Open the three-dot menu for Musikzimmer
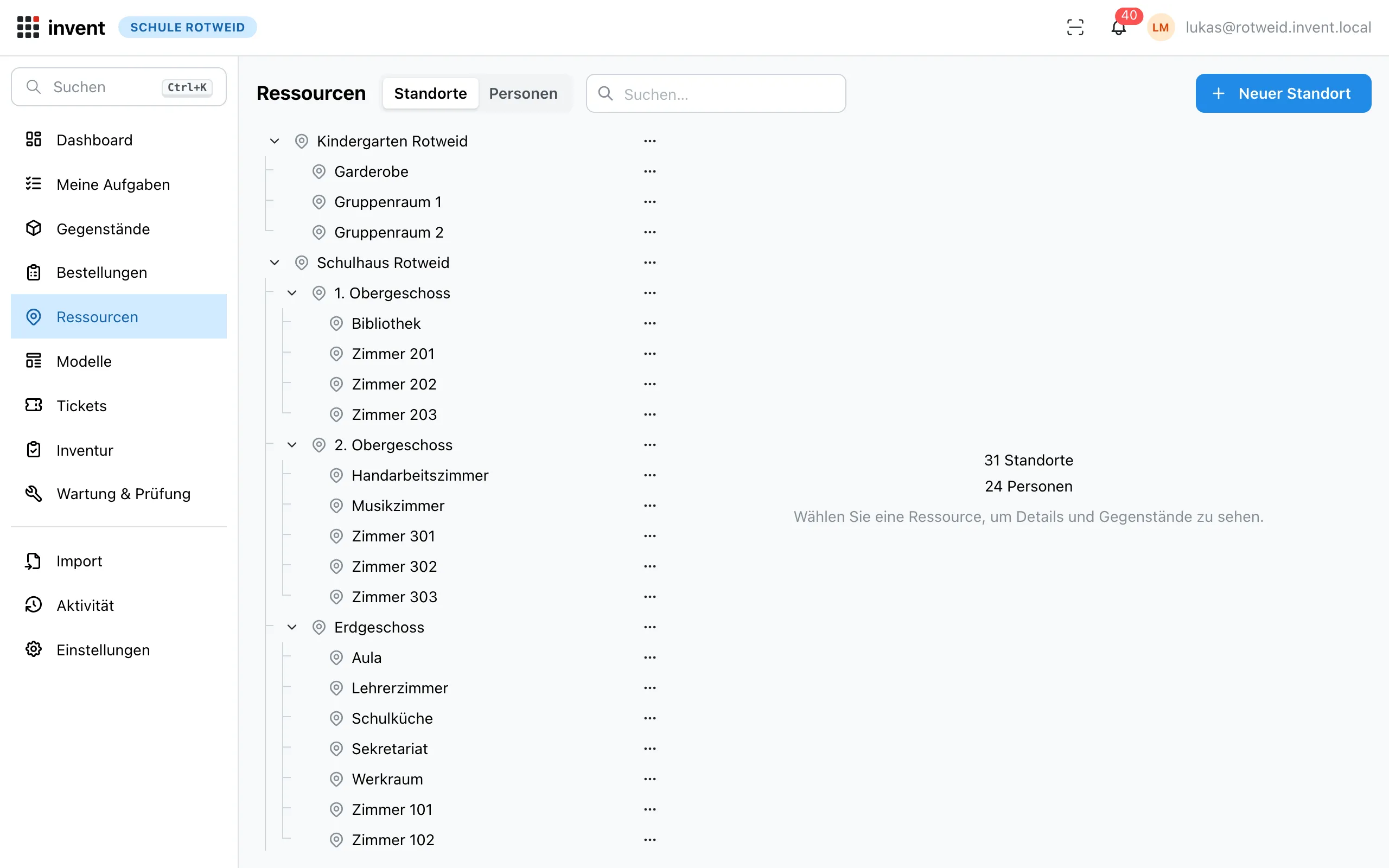This screenshot has width=1389, height=868. (649, 506)
